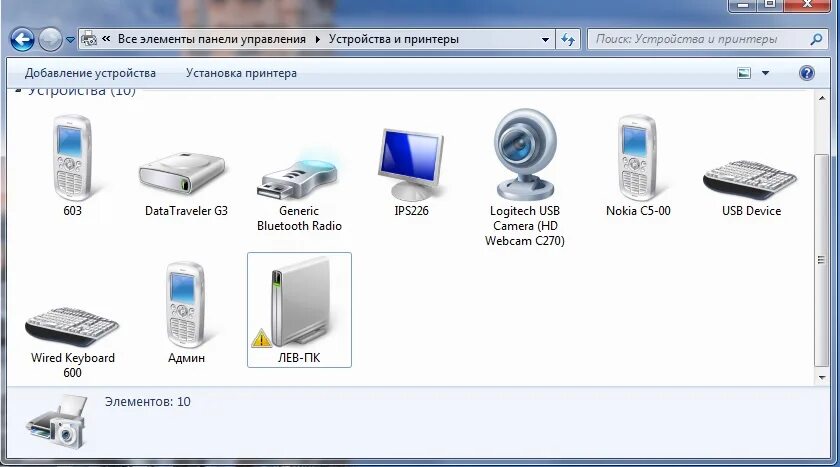Screen dimensions: 840x467
Task: Expand the hidden breadcrumb chevrons
Action: [x=106, y=39]
